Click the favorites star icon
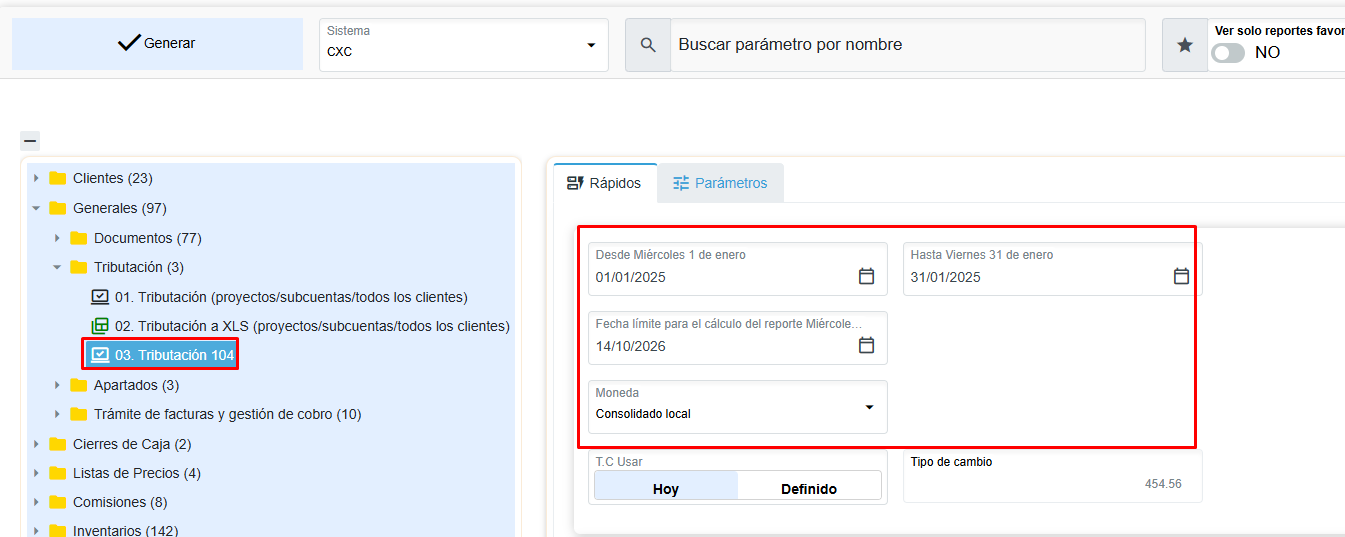This screenshot has height=537, width=1345. [1185, 45]
